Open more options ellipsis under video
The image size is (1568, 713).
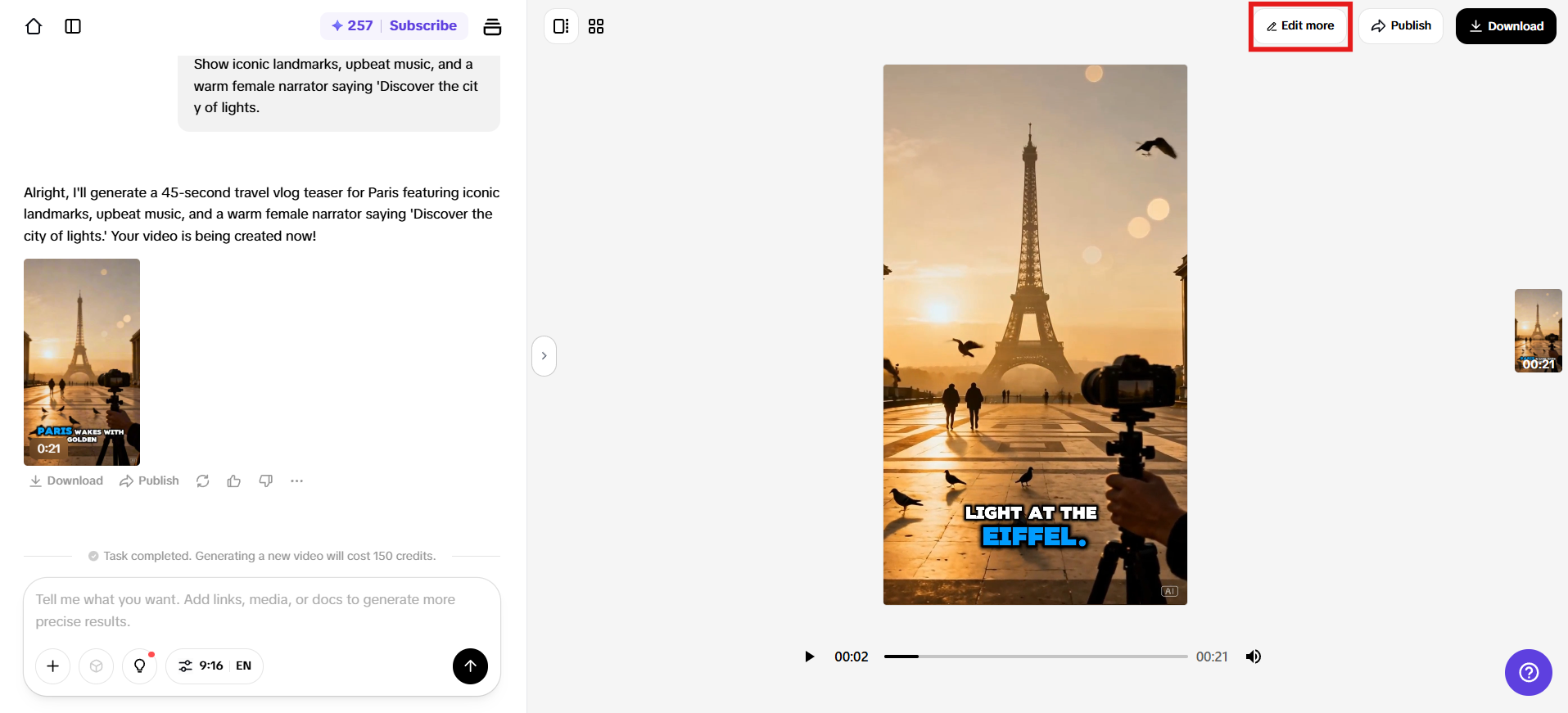coord(296,481)
